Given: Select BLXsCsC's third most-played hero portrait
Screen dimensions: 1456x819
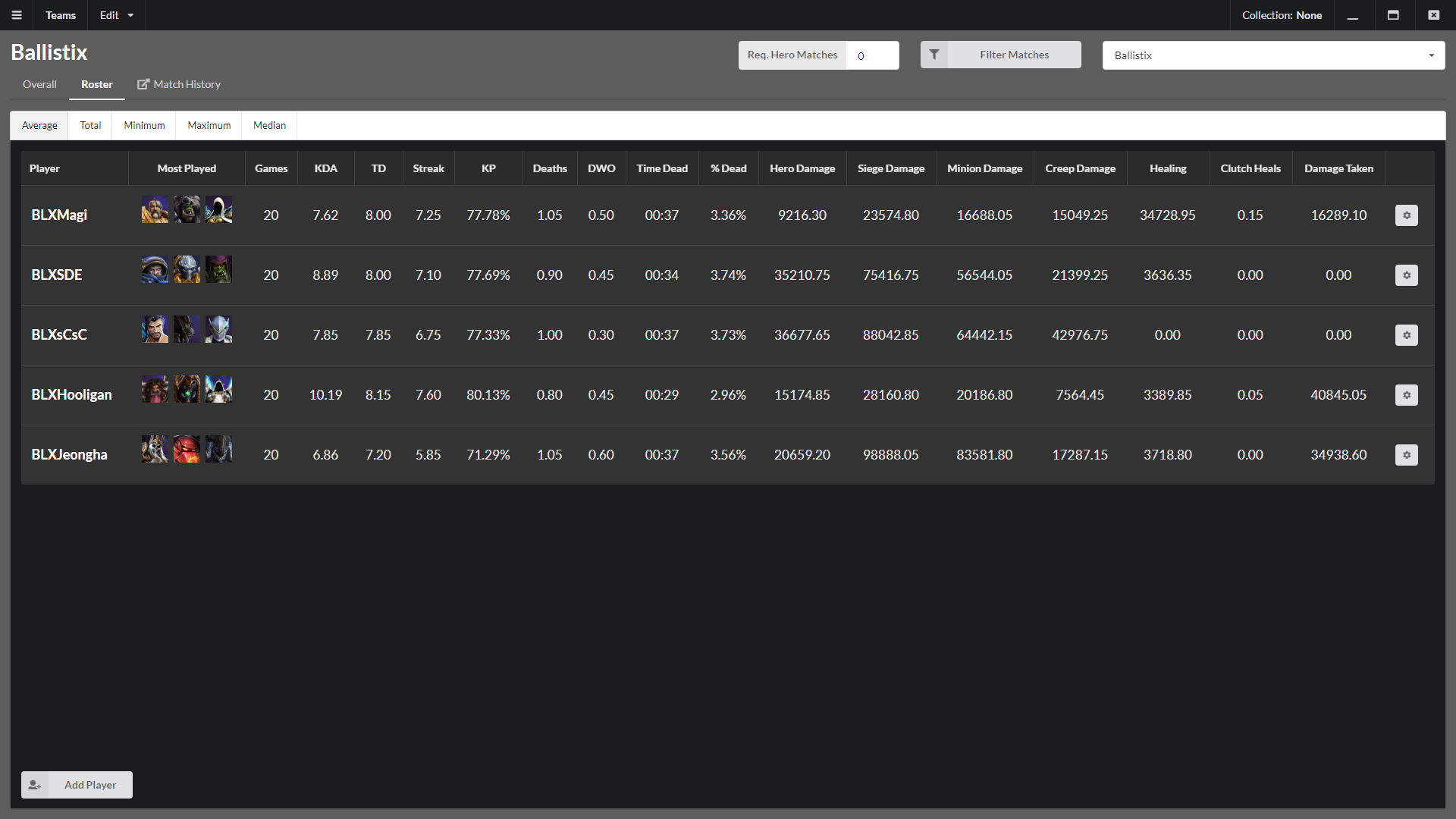Looking at the screenshot, I should pos(218,329).
